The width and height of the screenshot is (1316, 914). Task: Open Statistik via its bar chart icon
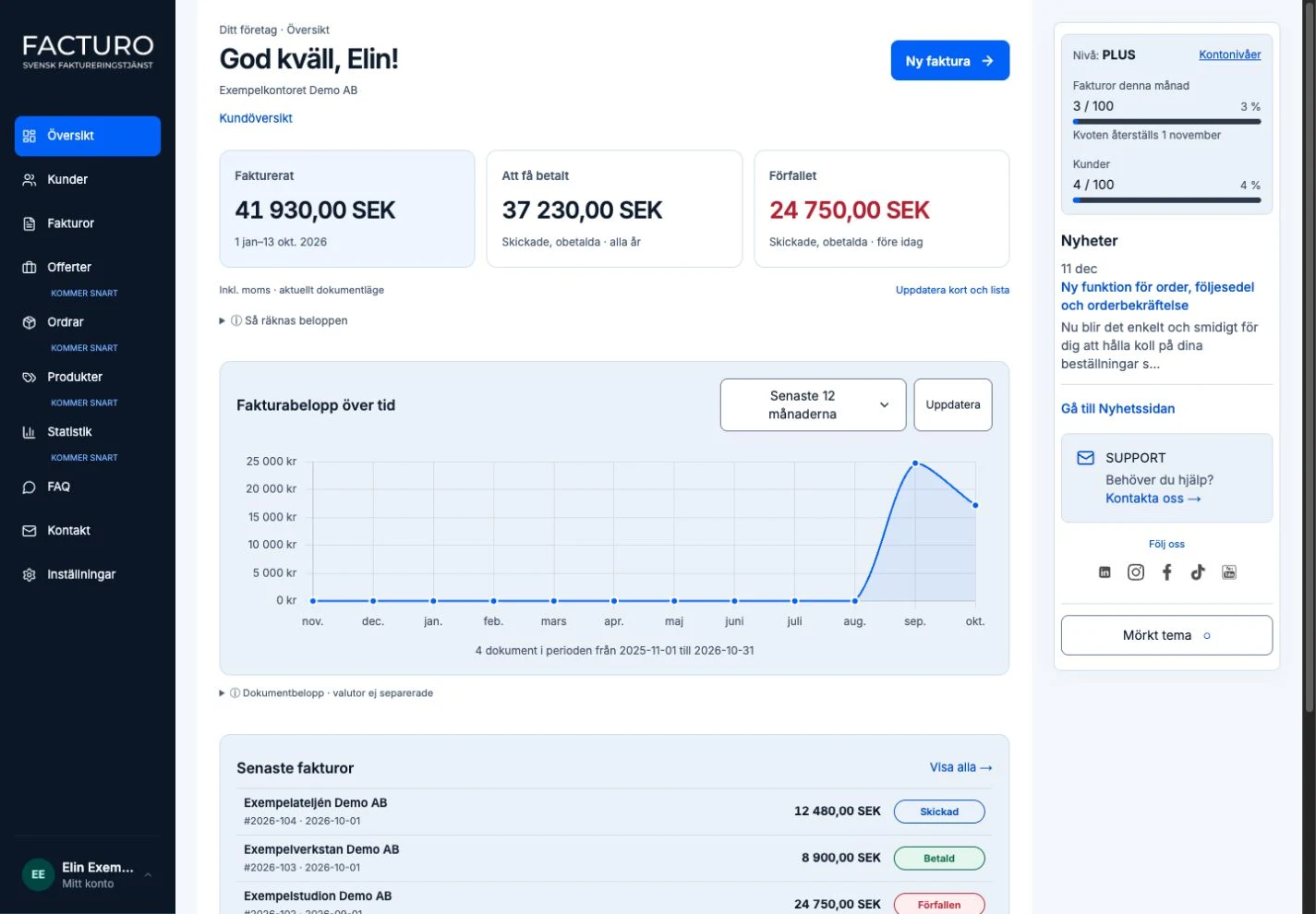coord(29,432)
